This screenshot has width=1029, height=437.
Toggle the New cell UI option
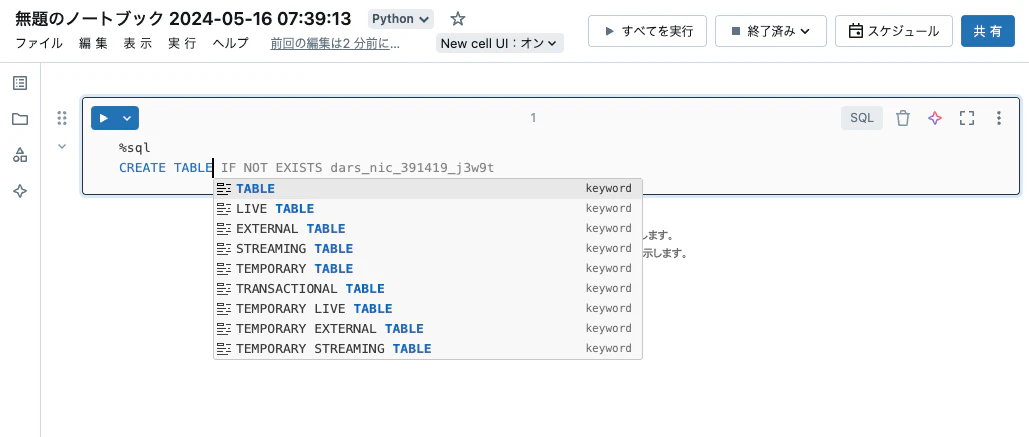tap(499, 43)
